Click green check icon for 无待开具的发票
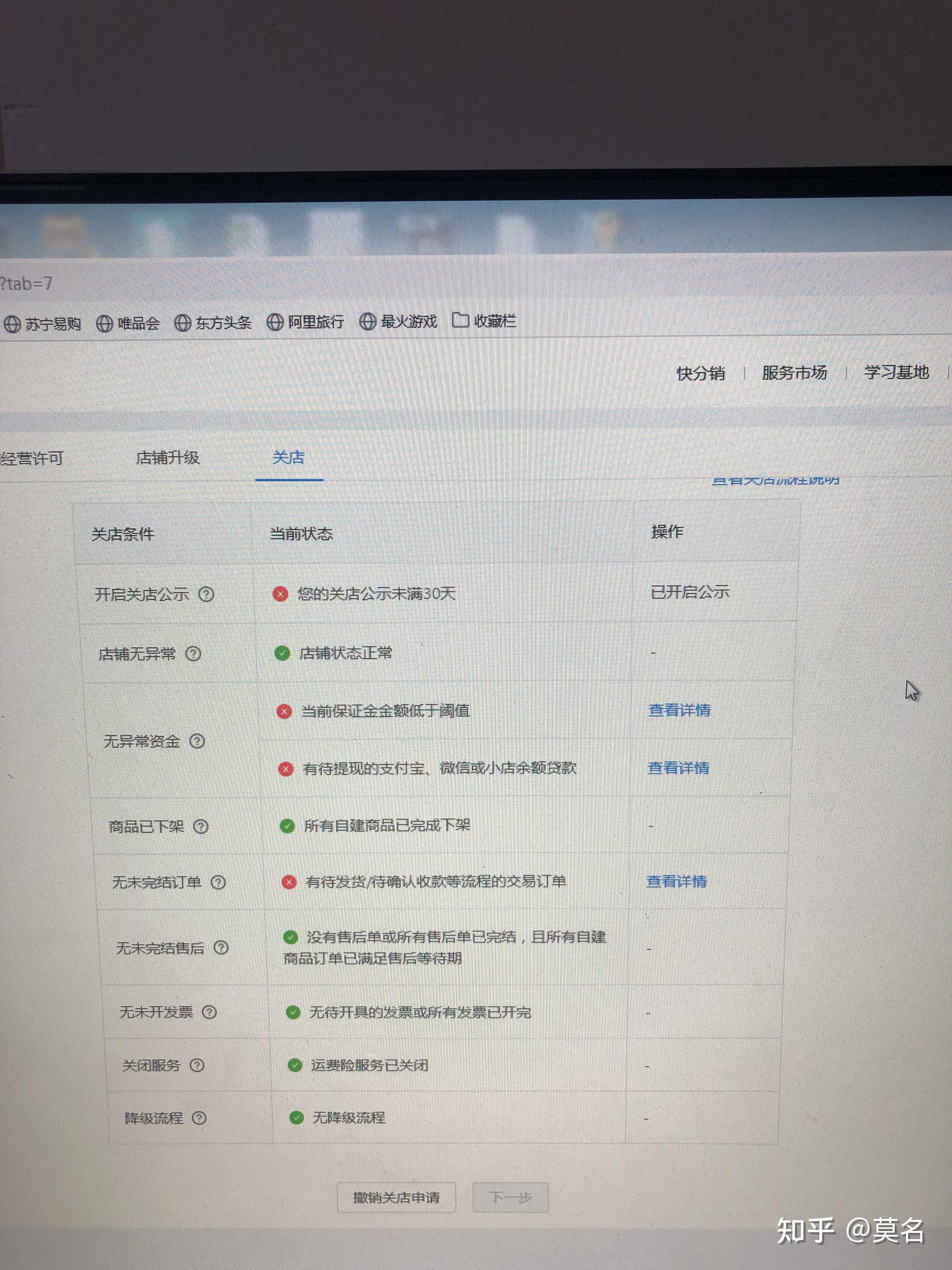 point(293,1012)
